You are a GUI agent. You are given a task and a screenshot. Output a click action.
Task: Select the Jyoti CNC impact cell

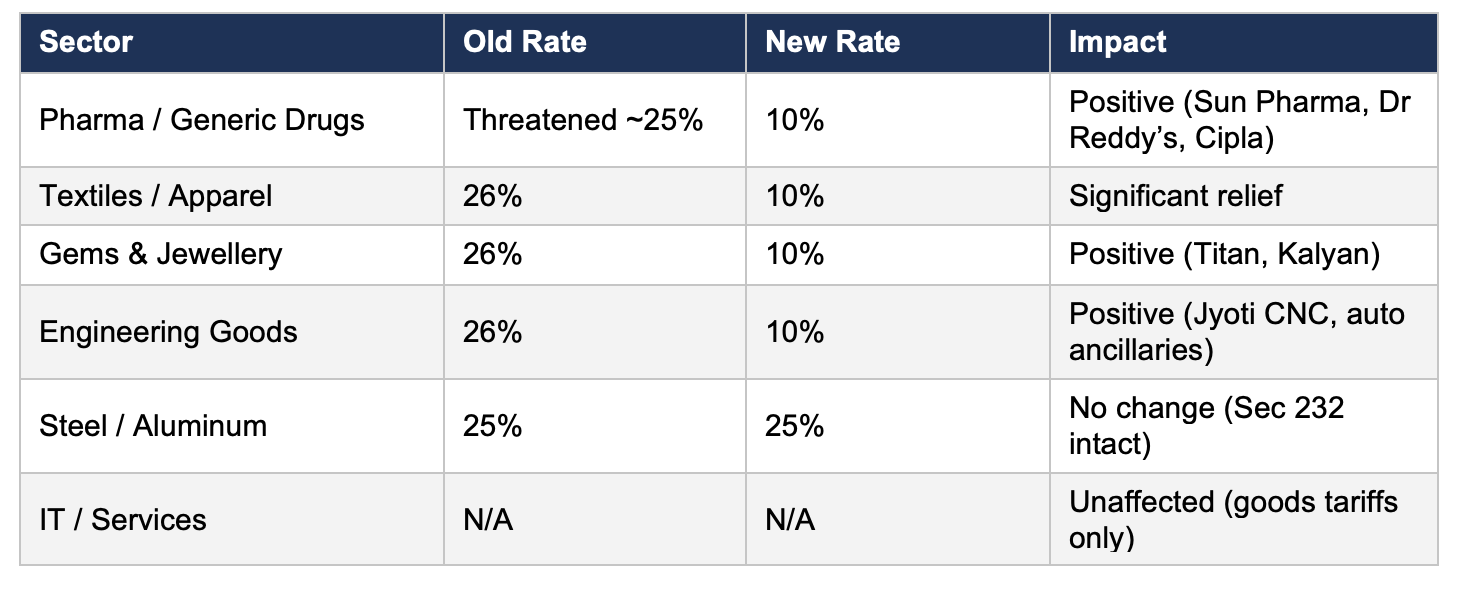point(1236,332)
